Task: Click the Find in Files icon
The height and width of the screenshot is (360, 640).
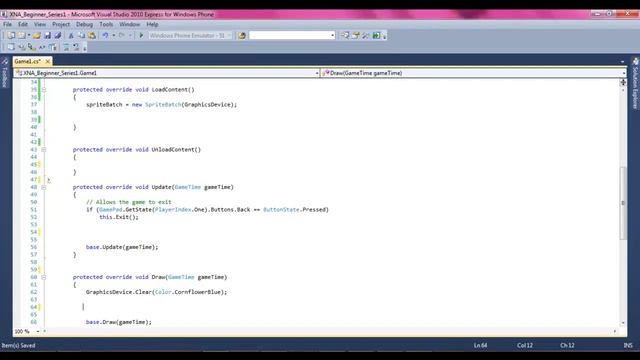Action: pos(242,36)
